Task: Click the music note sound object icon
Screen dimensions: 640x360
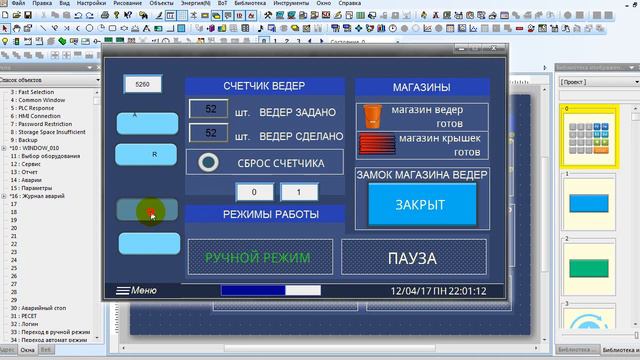Action: point(260,29)
